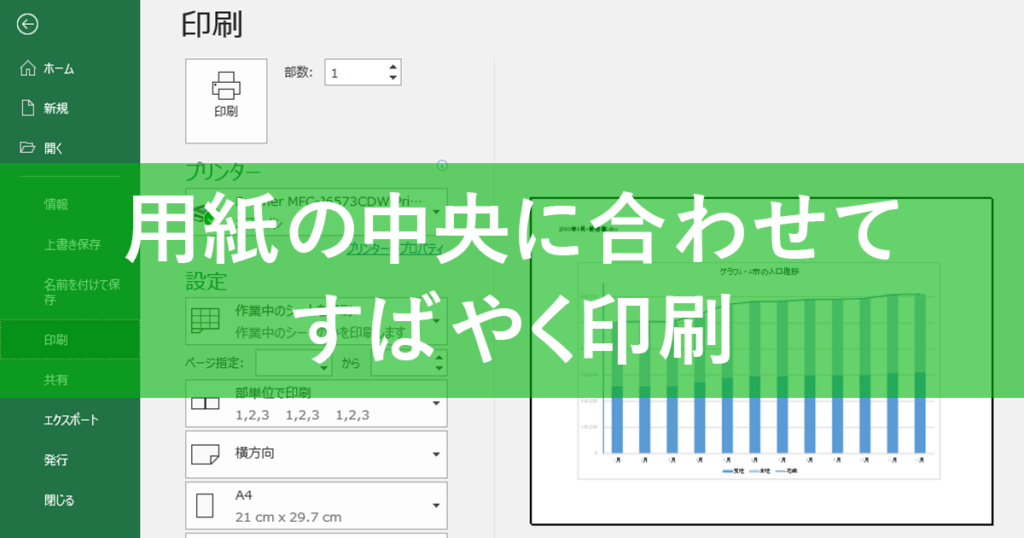
Task: Click the landscape page orientation icon
Action: [205, 454]
